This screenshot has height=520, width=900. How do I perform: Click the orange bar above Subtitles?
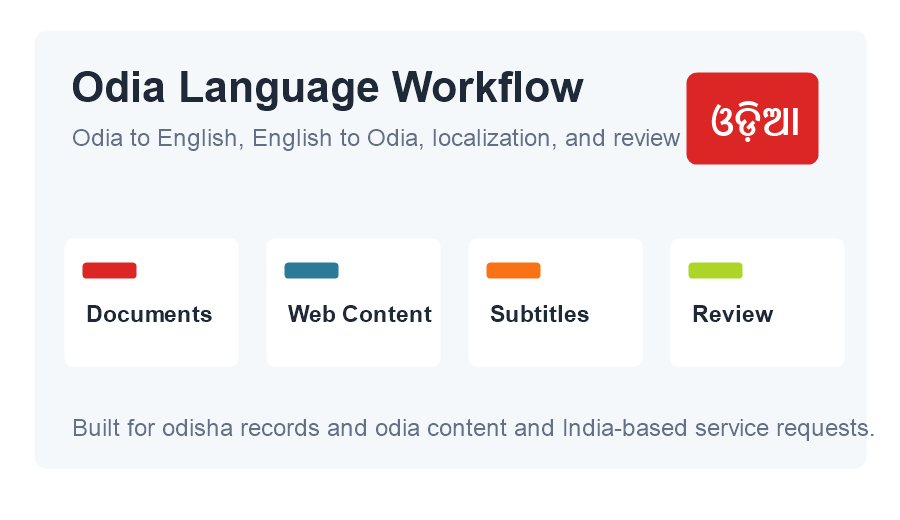click(x=514, y=270)
